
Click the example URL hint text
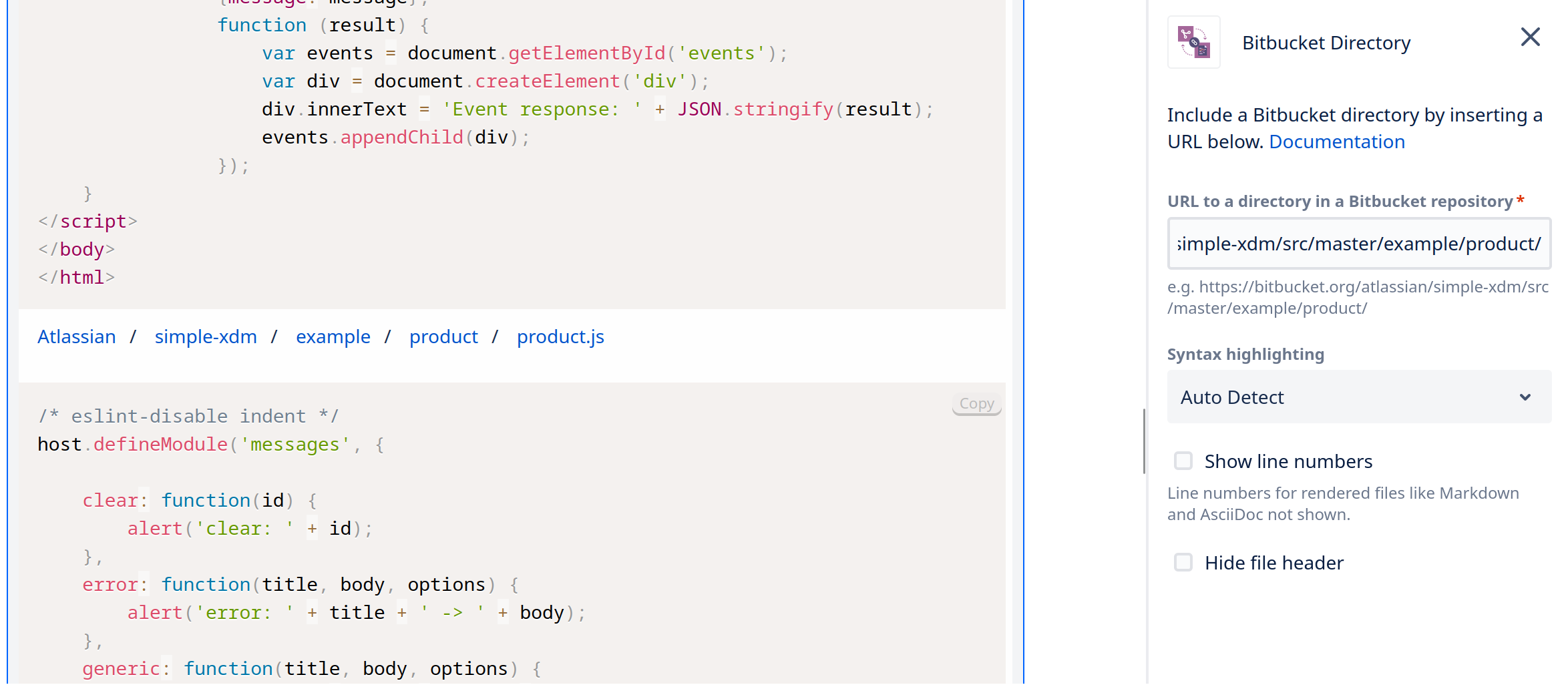coord(1357,298)
